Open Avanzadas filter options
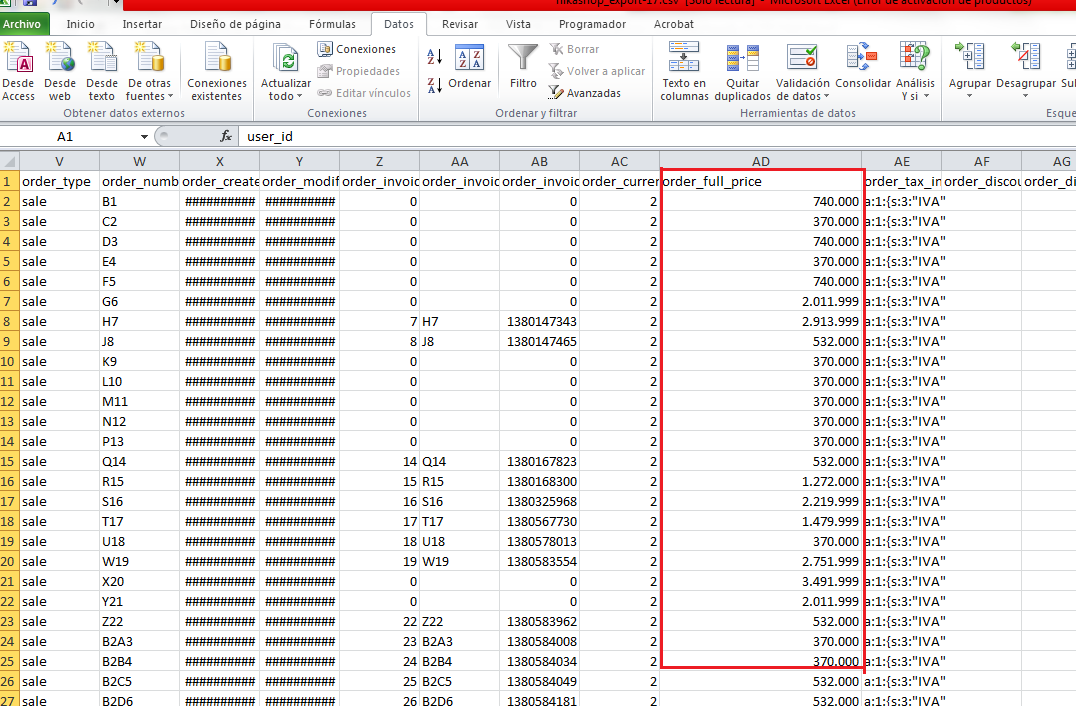 tap(585, 93)
